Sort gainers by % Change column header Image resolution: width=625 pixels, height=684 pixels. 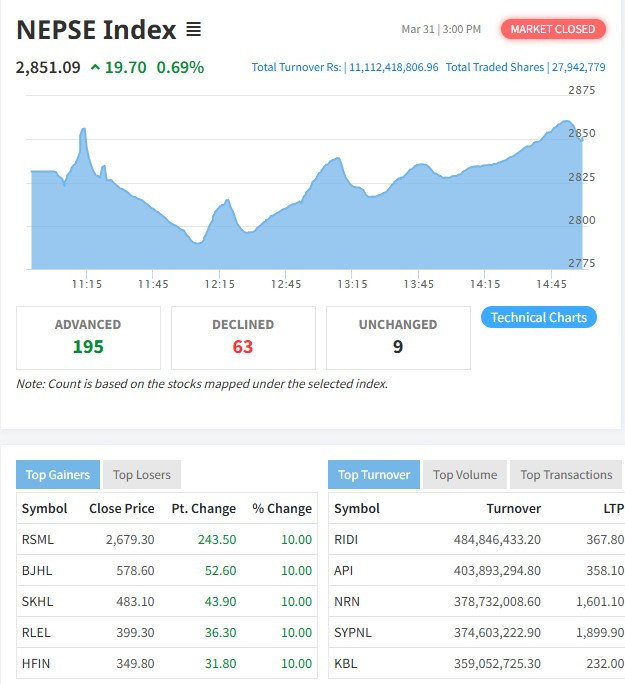click(x=282, y=508)
